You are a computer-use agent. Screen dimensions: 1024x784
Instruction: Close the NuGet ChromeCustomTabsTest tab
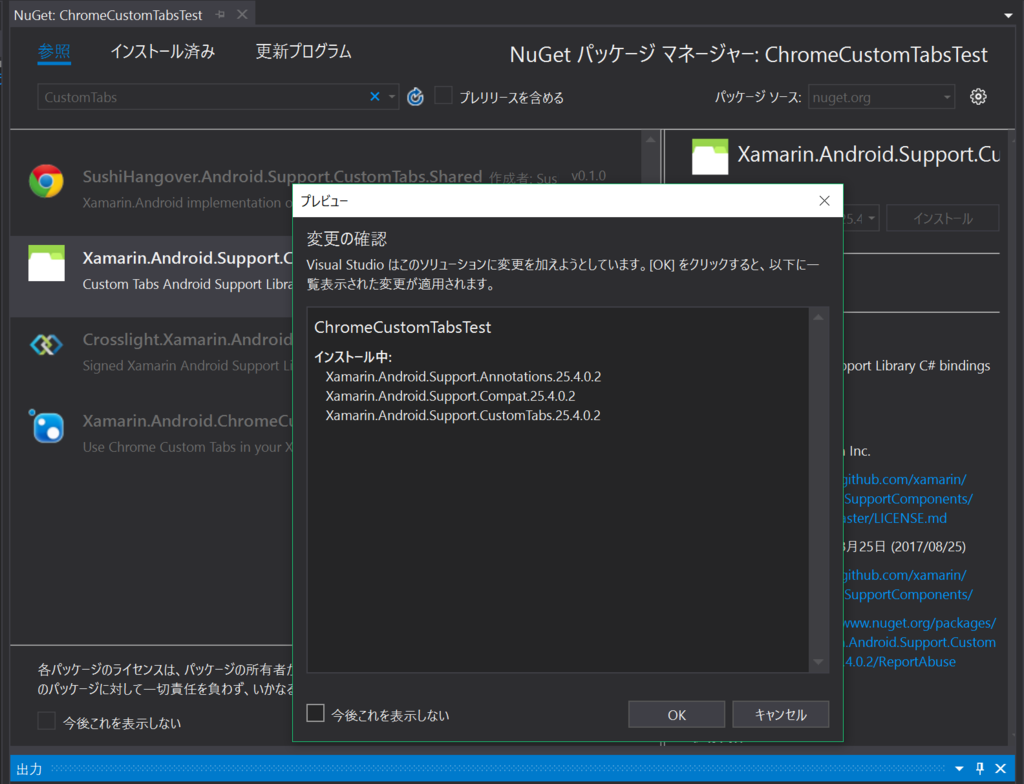coord(242,14)
